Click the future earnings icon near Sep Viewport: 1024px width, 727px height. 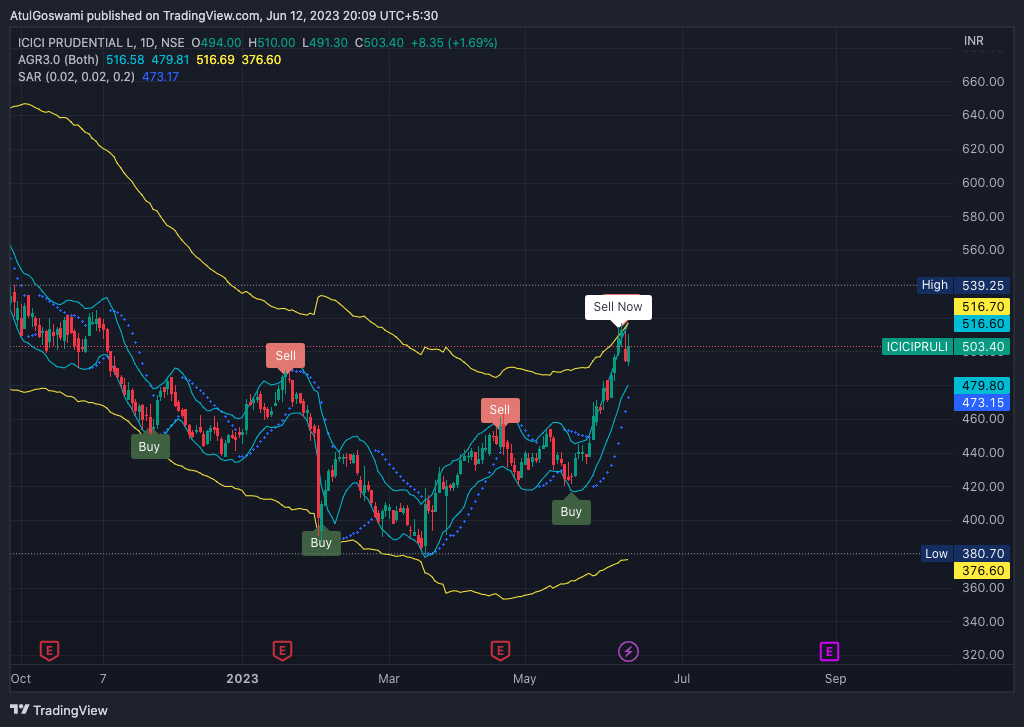click(x=829, y=651)
